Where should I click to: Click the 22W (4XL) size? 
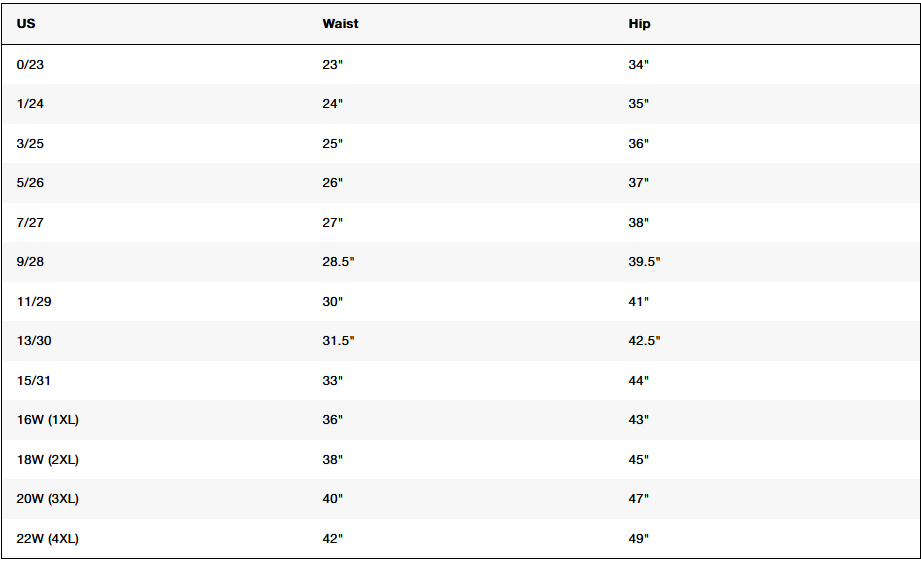[48, 538]
